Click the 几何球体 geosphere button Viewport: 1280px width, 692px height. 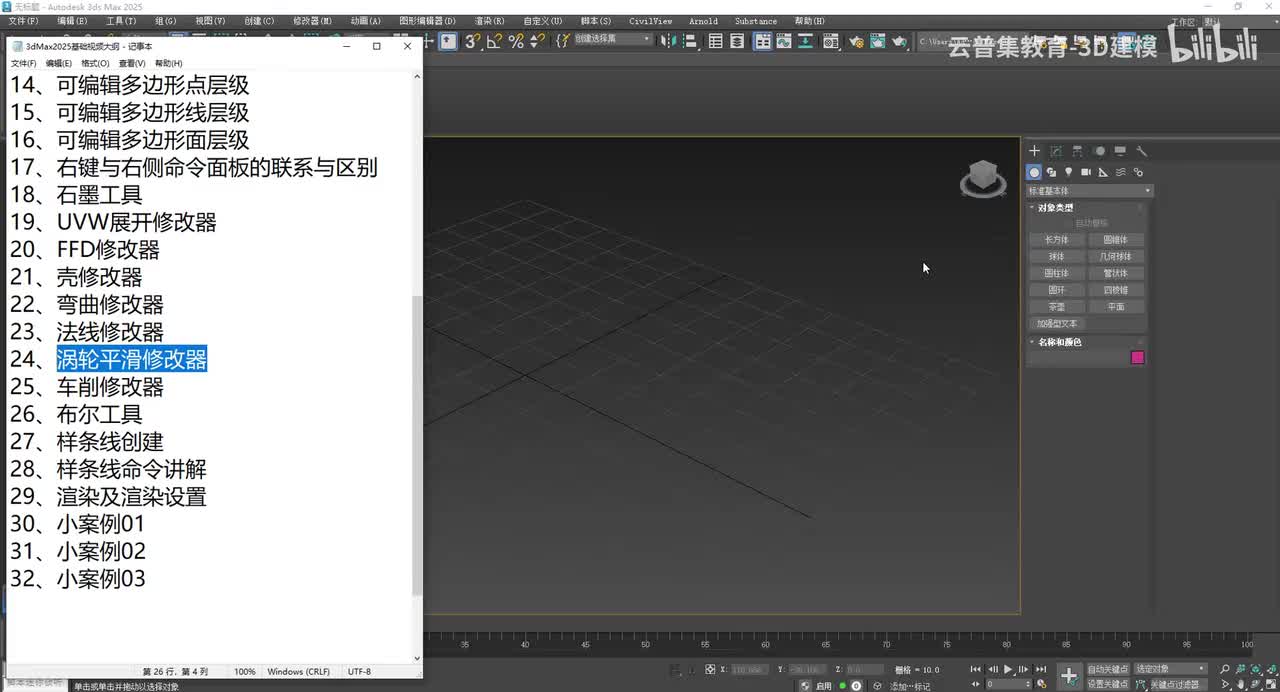click(1116, 257)
